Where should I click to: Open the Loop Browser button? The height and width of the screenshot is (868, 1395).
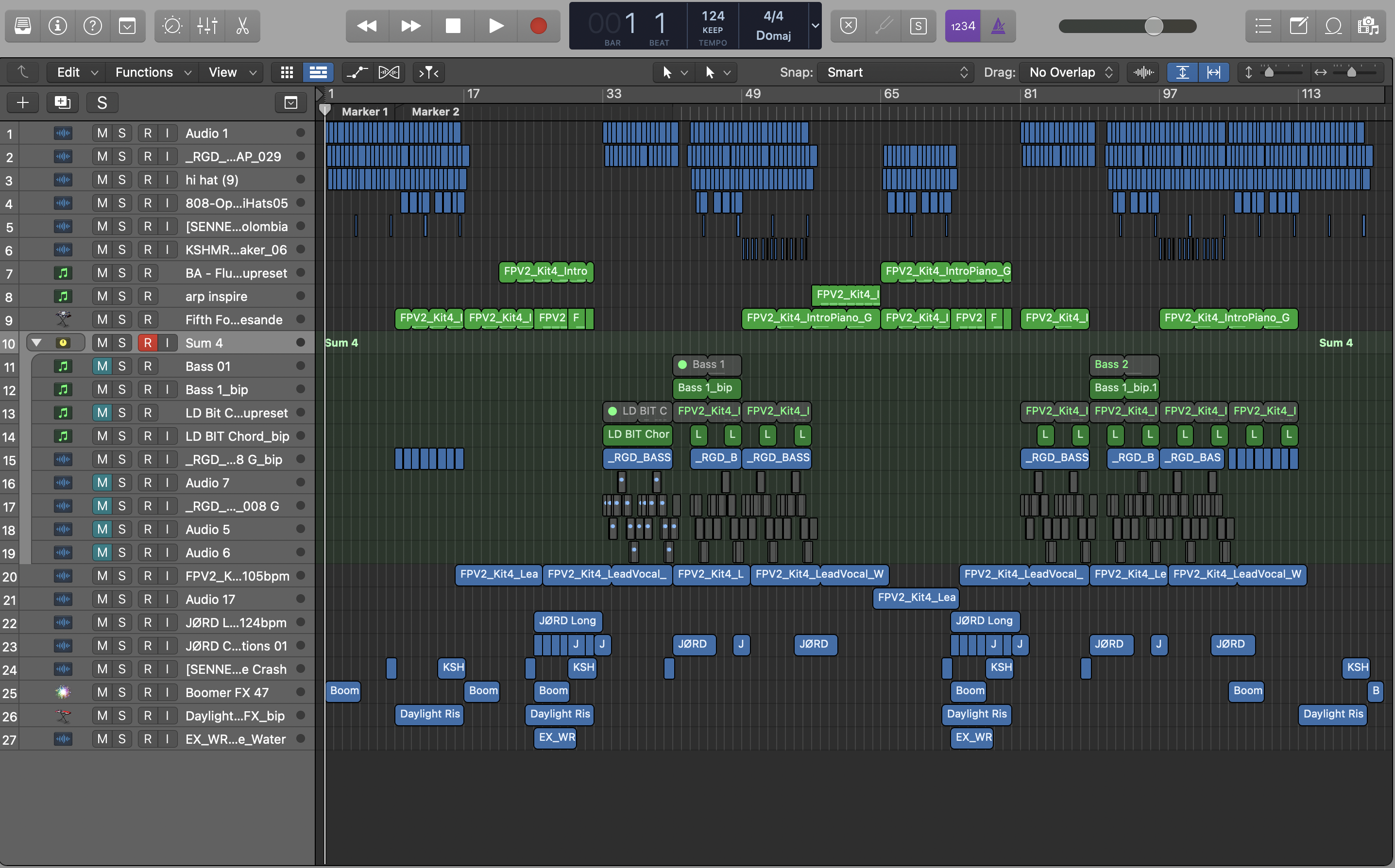(x=1333, y=26)
